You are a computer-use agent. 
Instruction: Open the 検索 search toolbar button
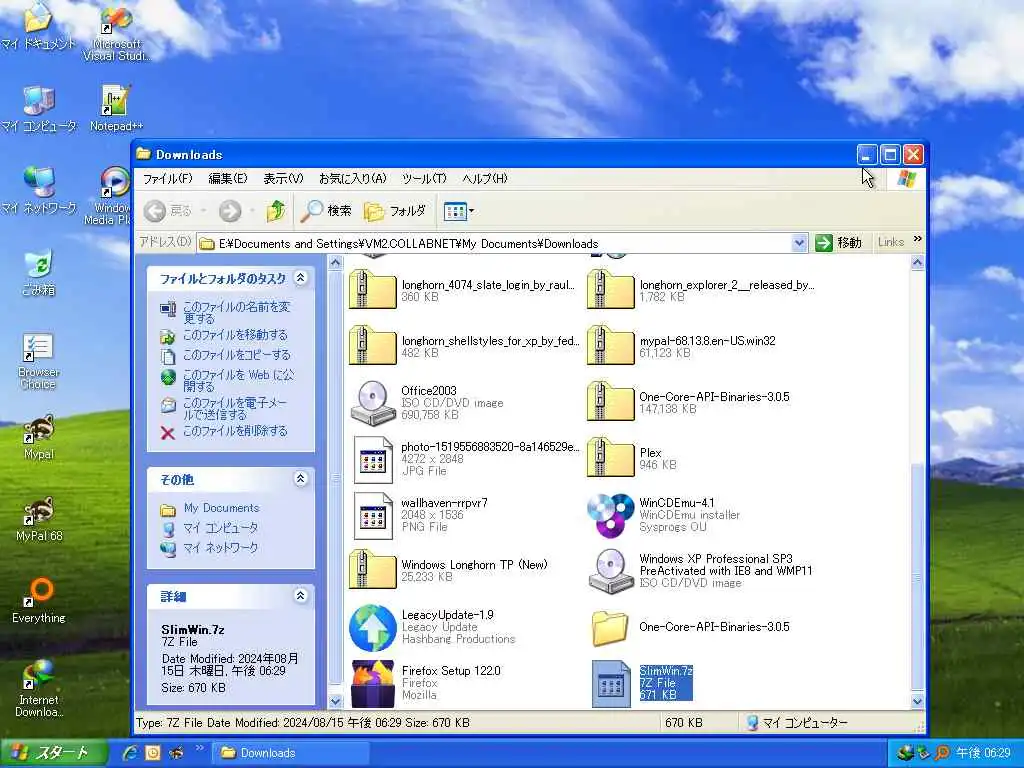[327, 210]
